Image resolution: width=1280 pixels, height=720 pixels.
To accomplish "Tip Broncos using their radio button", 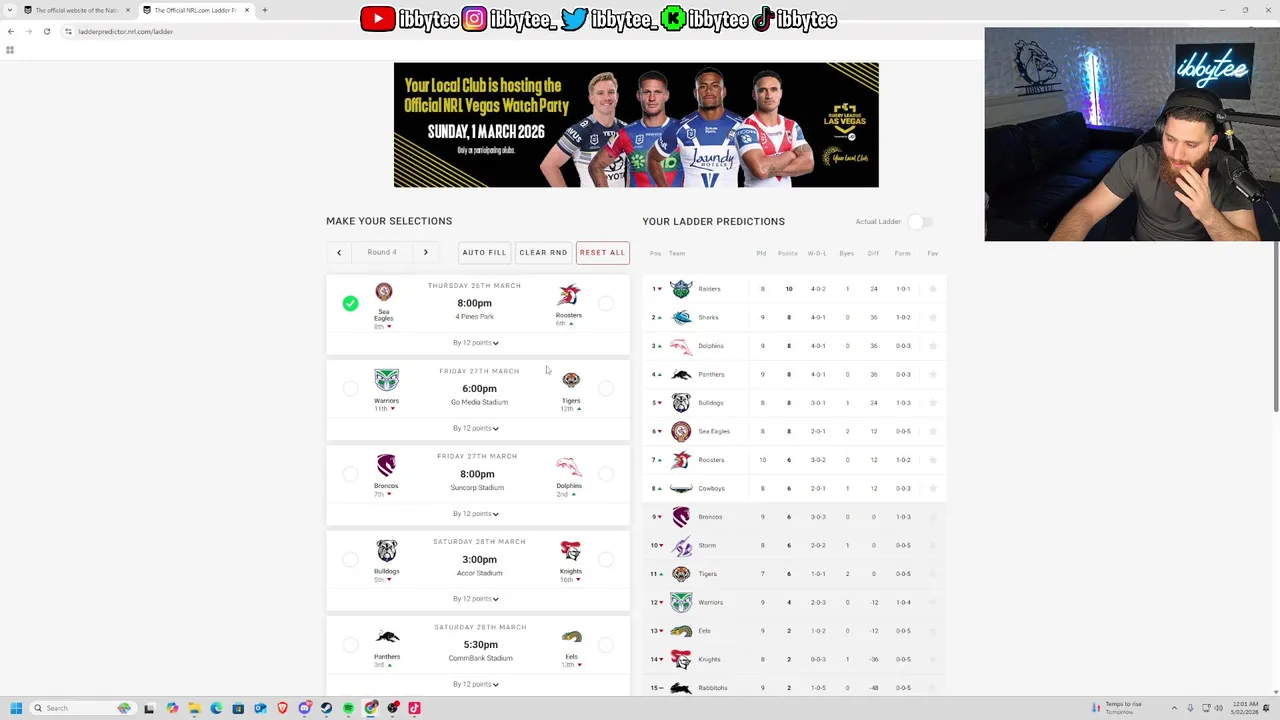I will (350, 474).
